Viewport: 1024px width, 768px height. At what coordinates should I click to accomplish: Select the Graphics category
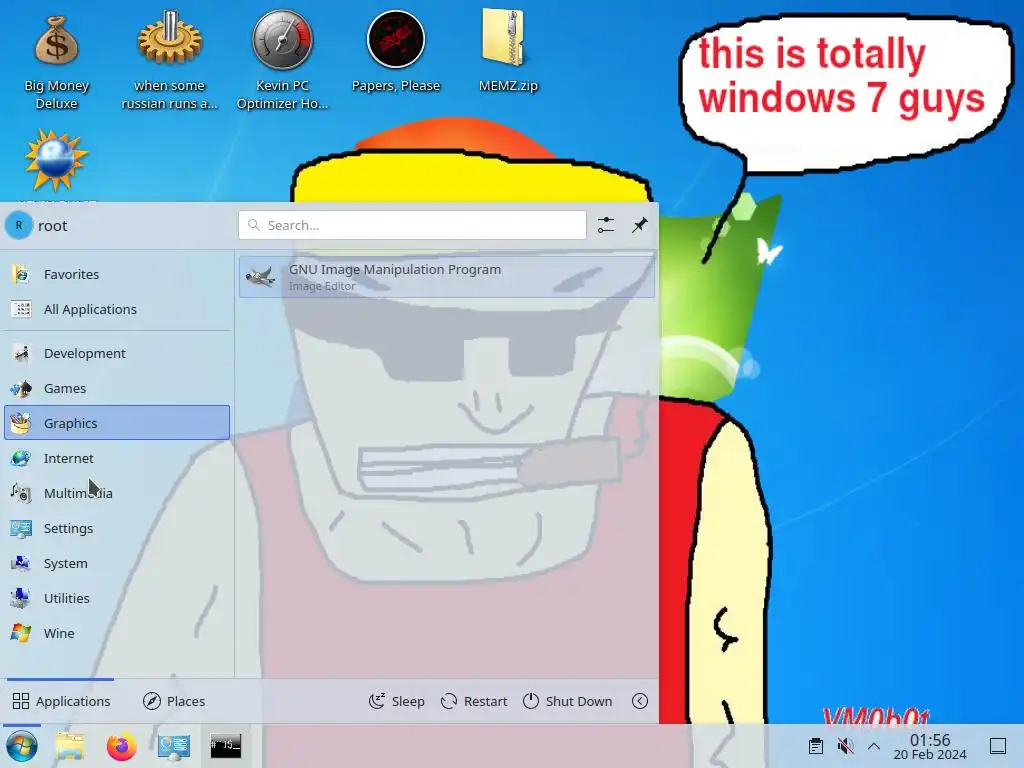pyautogui.click(x=117, y=423)
